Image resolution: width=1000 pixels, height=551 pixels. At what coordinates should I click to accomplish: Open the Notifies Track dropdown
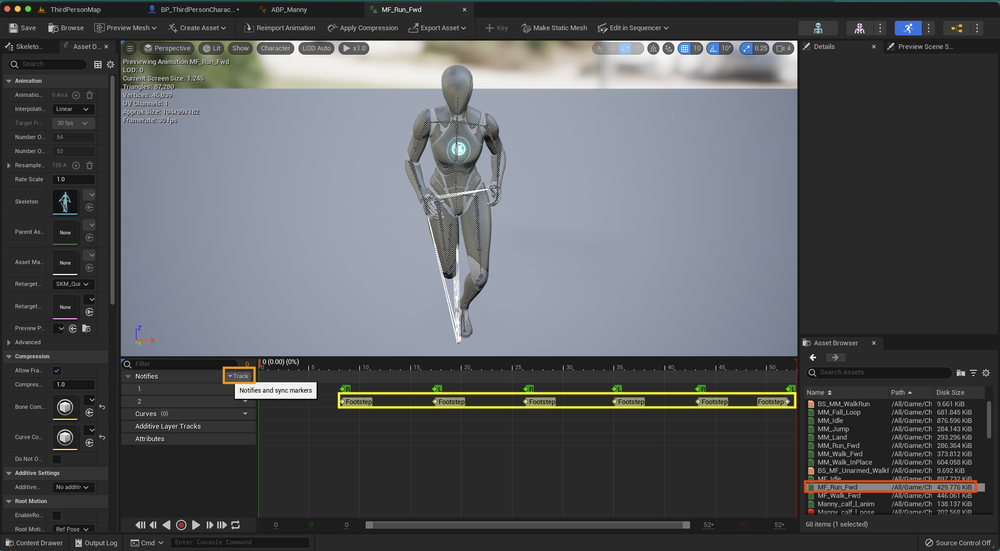tap(238, 376)
